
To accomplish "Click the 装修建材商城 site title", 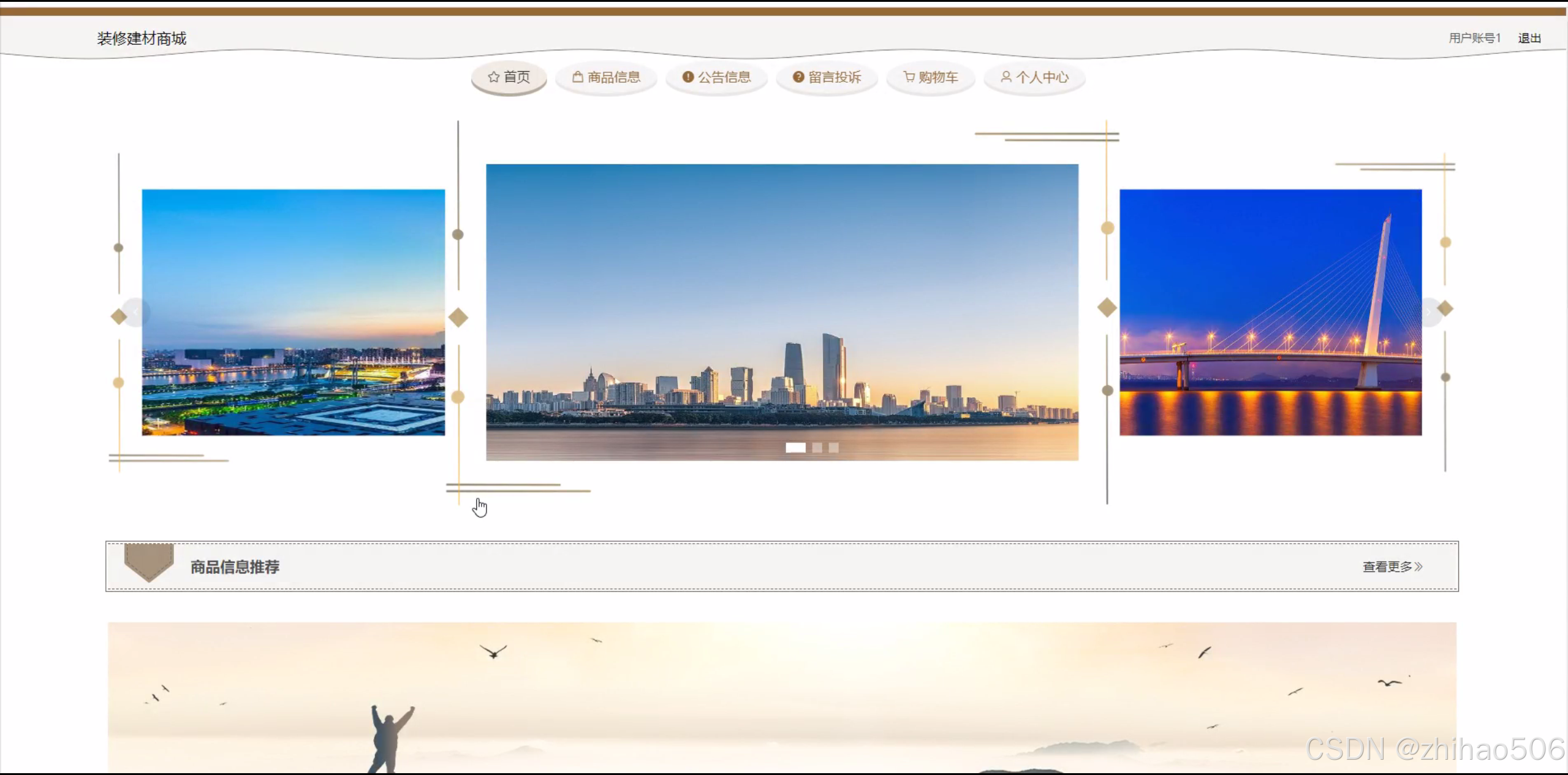I will [x=142, y=39].
